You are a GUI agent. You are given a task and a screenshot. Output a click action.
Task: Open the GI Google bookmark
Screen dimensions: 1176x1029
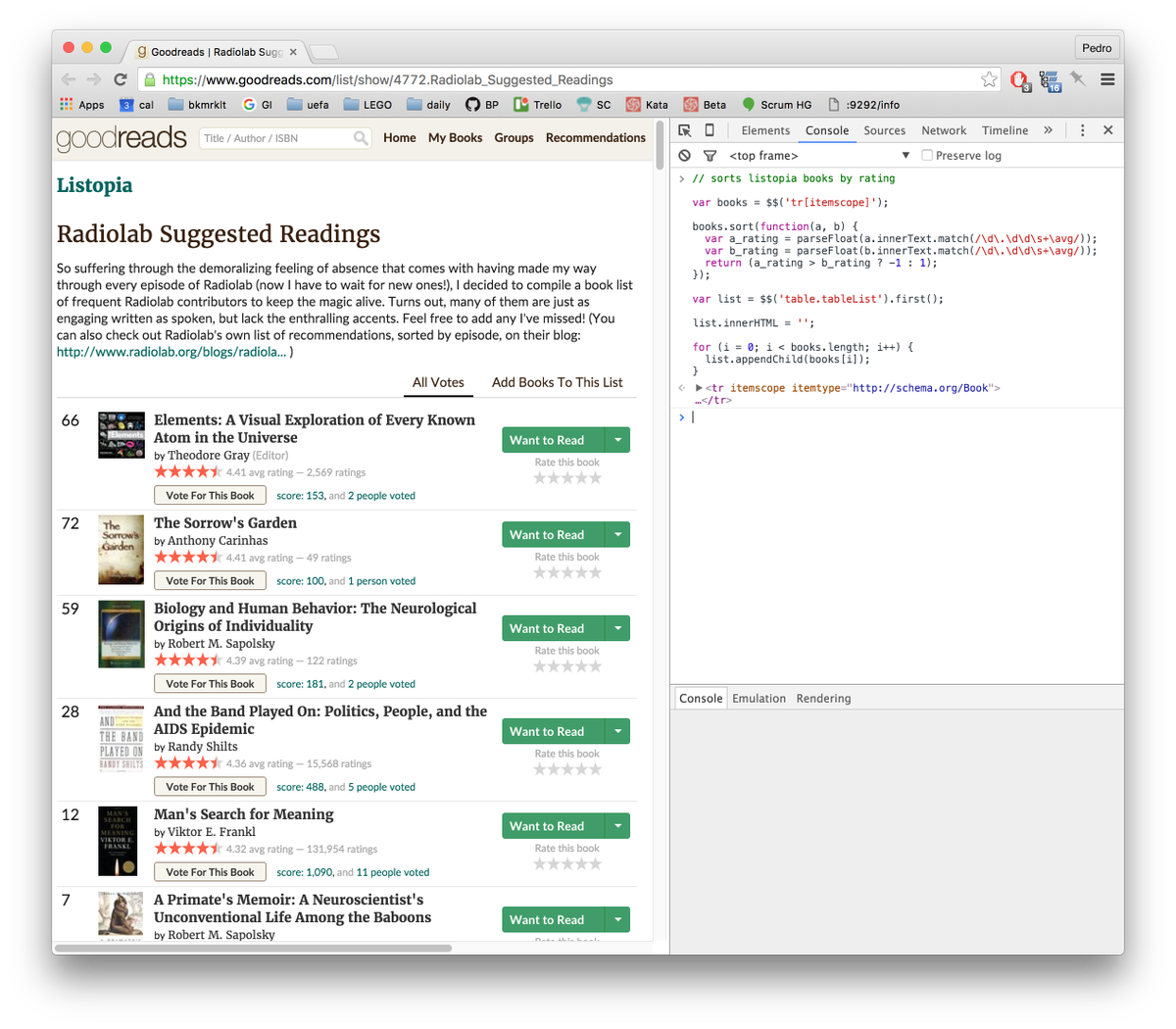[258, 105]
